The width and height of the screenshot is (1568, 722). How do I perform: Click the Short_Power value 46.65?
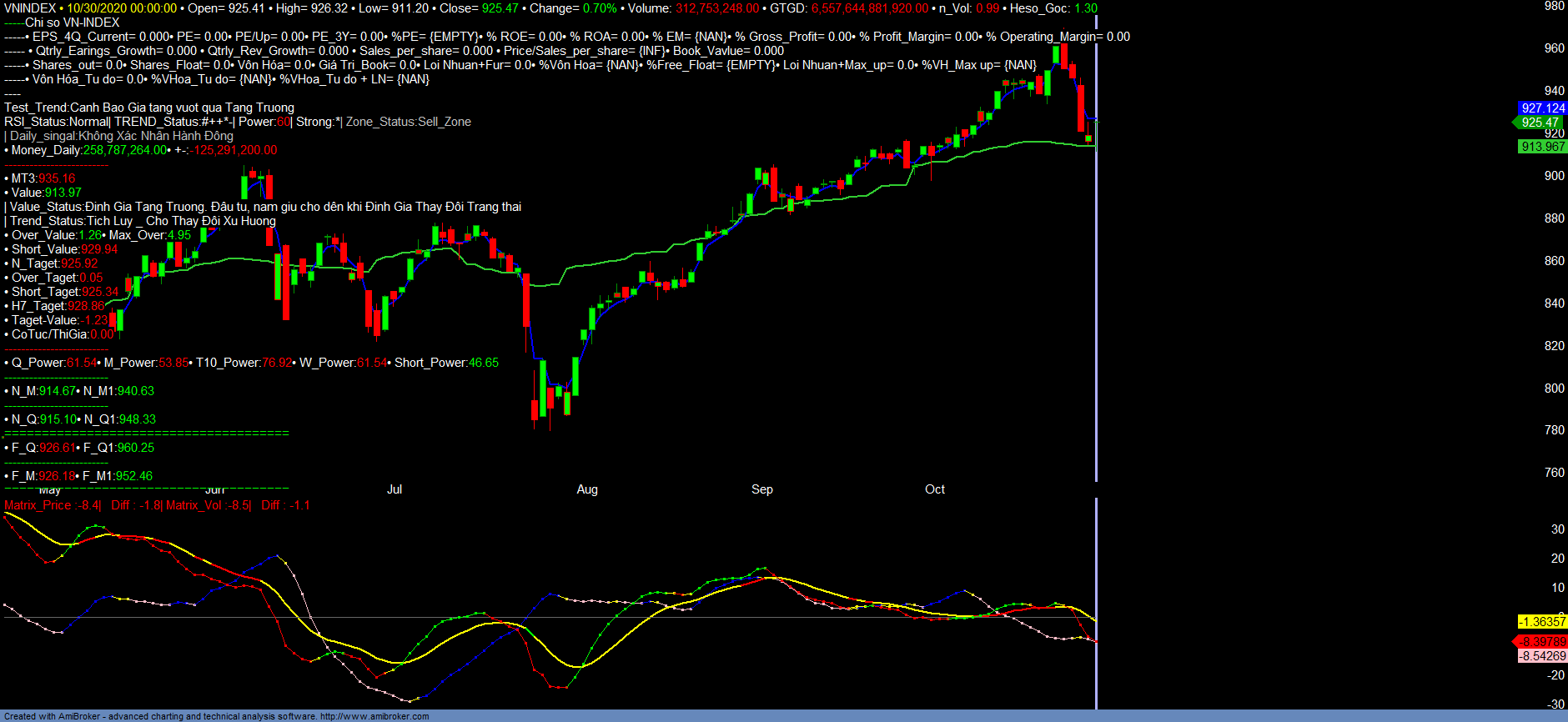coord(483,363)
